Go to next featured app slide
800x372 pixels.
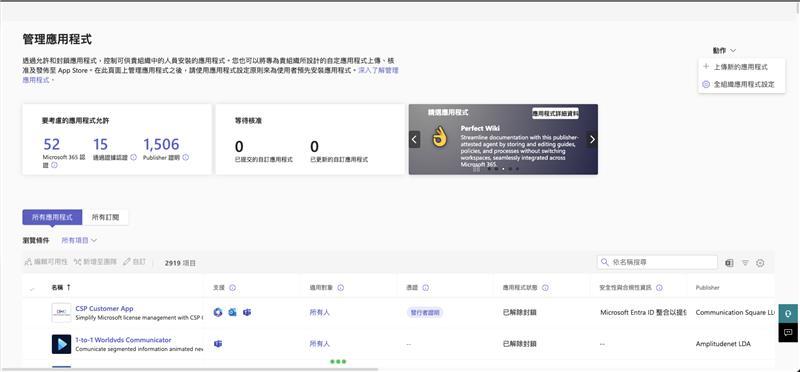592,139
